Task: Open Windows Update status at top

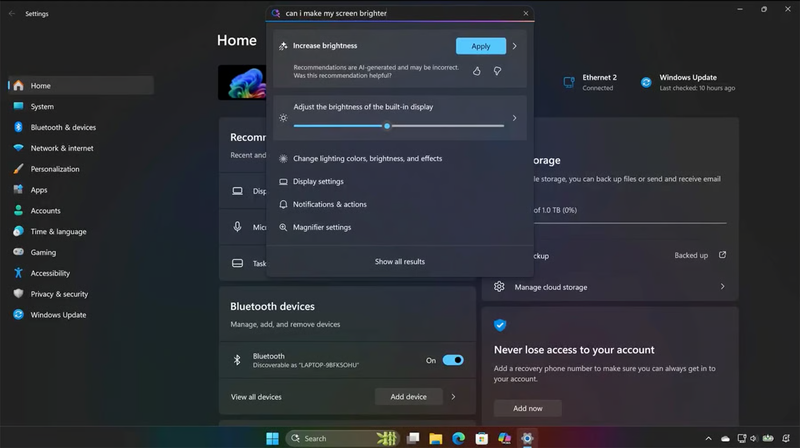Action: coord(688,82)
